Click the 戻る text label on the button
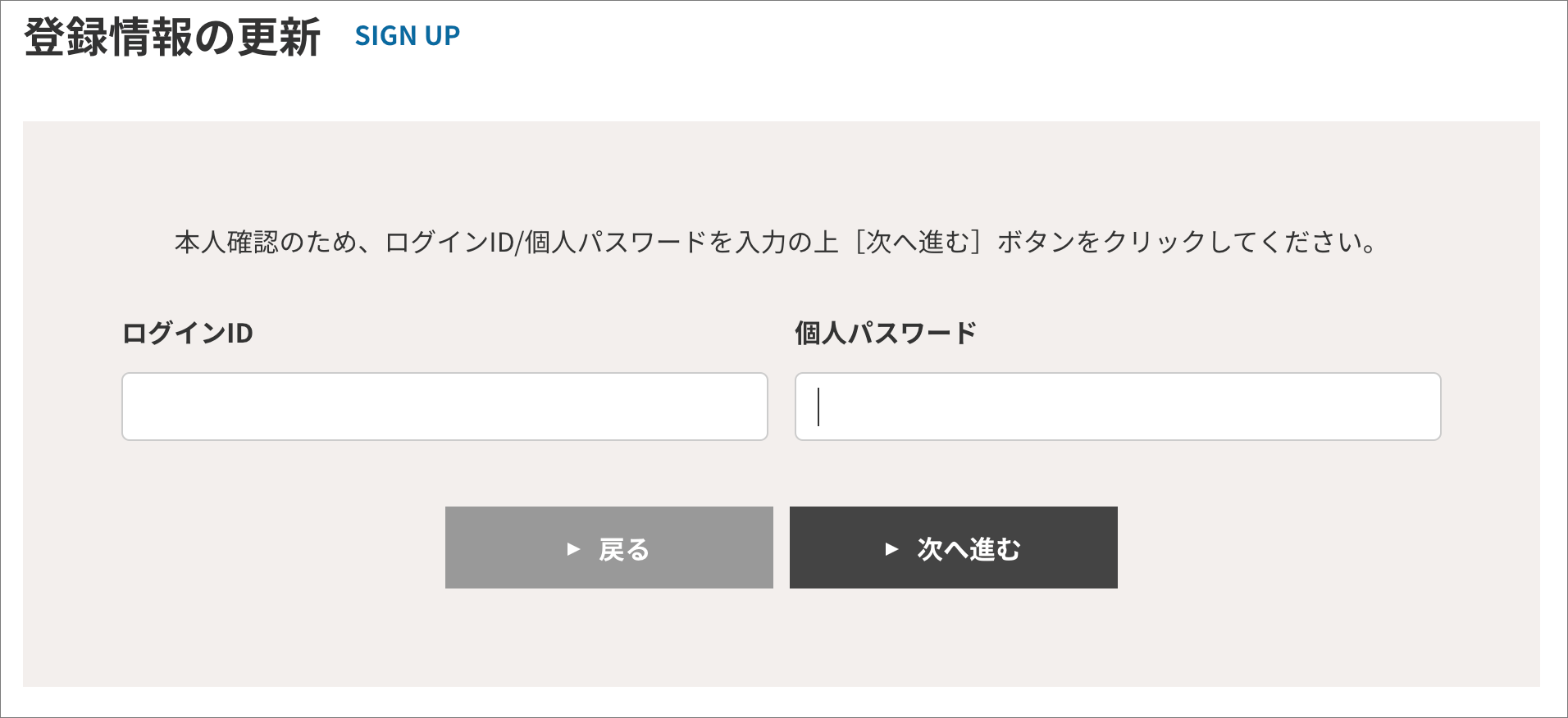1568x718 pixels. 624,549
